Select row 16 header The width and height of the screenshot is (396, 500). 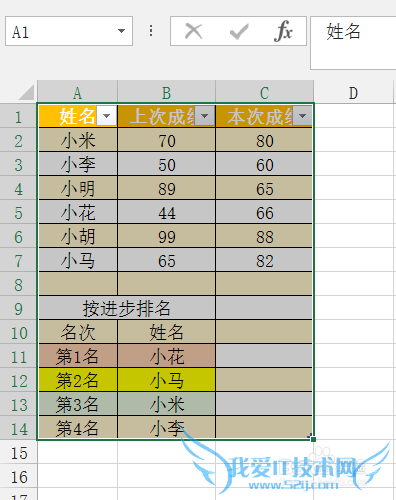[18, 477]
